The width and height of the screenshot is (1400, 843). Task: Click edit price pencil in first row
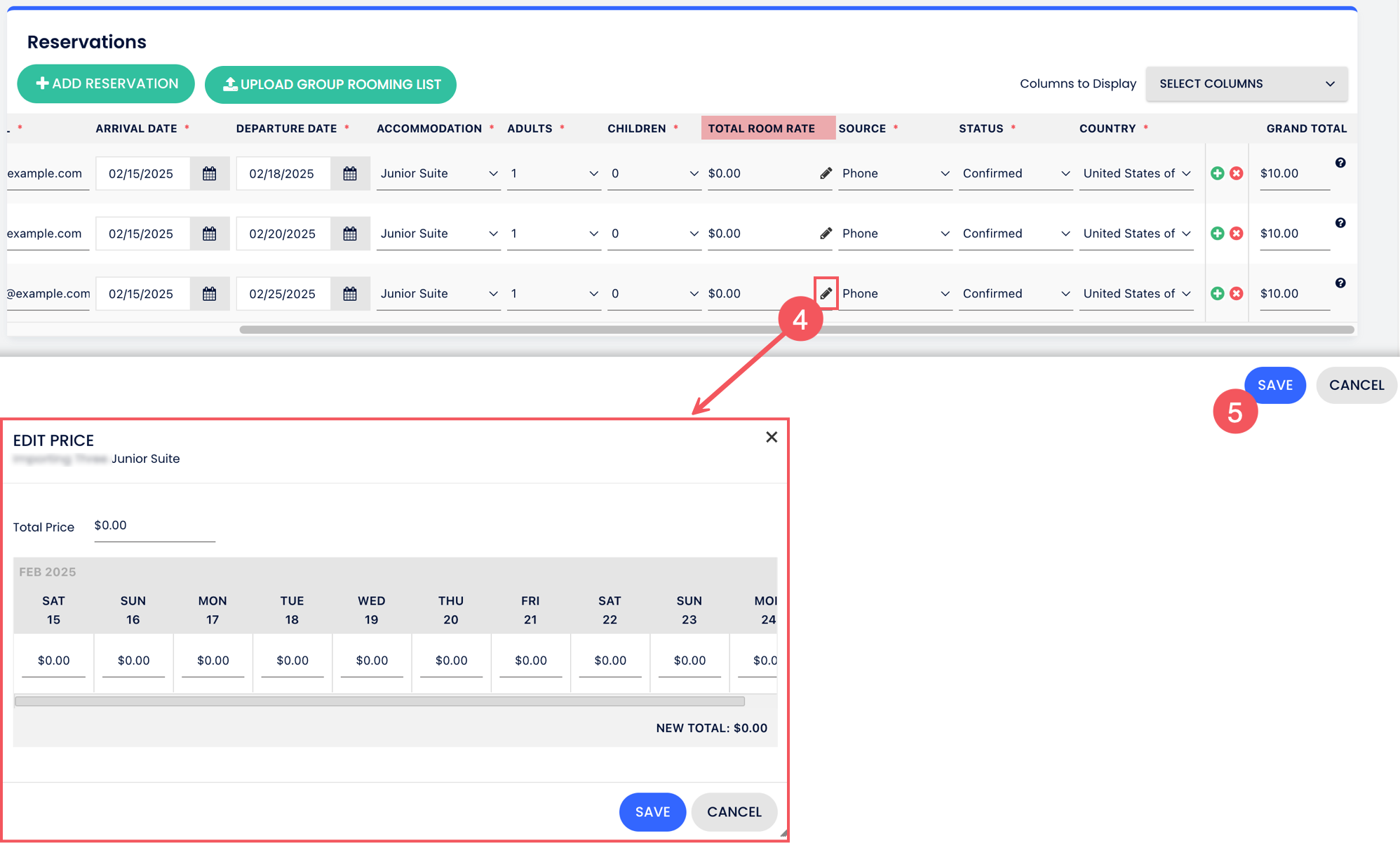(x=826, y=173)
